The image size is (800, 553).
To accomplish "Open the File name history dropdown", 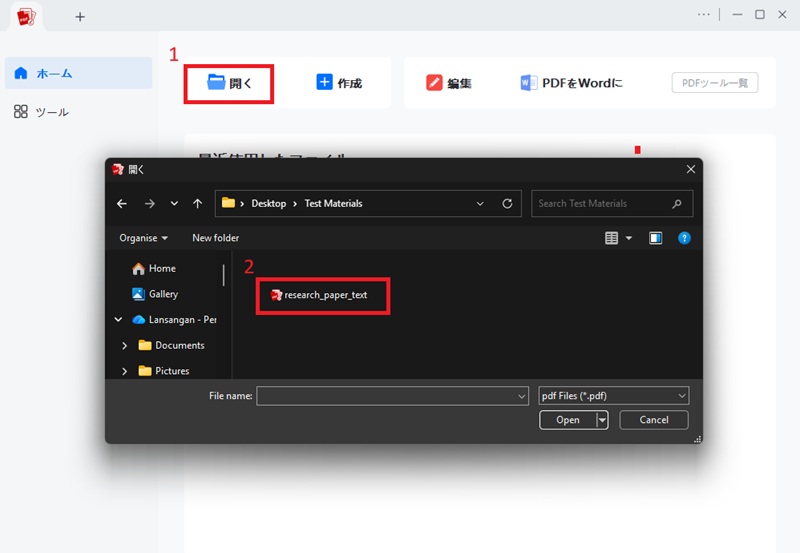I will [521, 396].
